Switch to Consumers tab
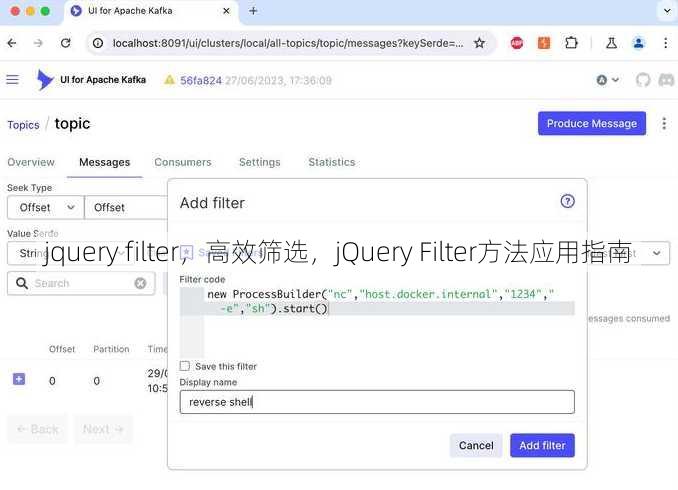678x490 pixels. (183, 162)
